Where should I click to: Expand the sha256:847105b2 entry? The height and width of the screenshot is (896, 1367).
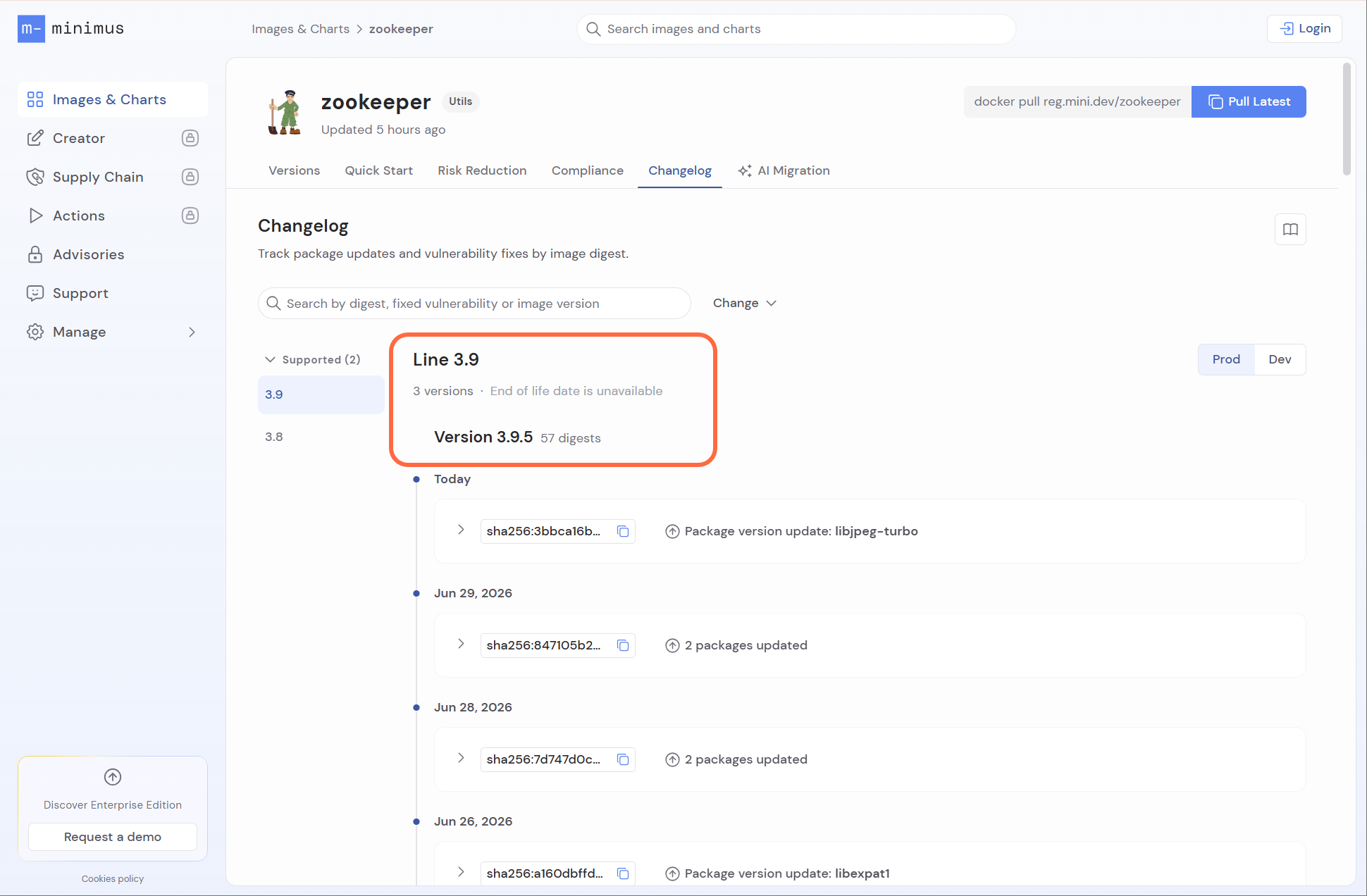(461, 644)
